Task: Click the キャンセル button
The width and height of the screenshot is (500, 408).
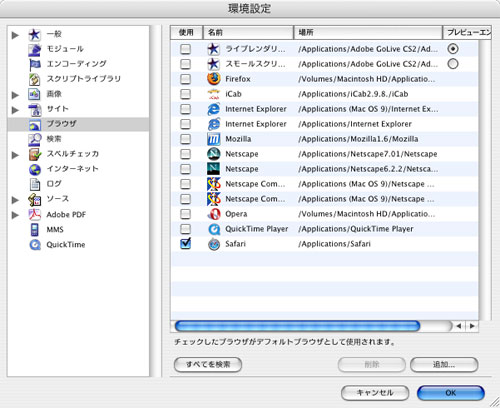Action: pyautogui.click(x=375, y=393)
